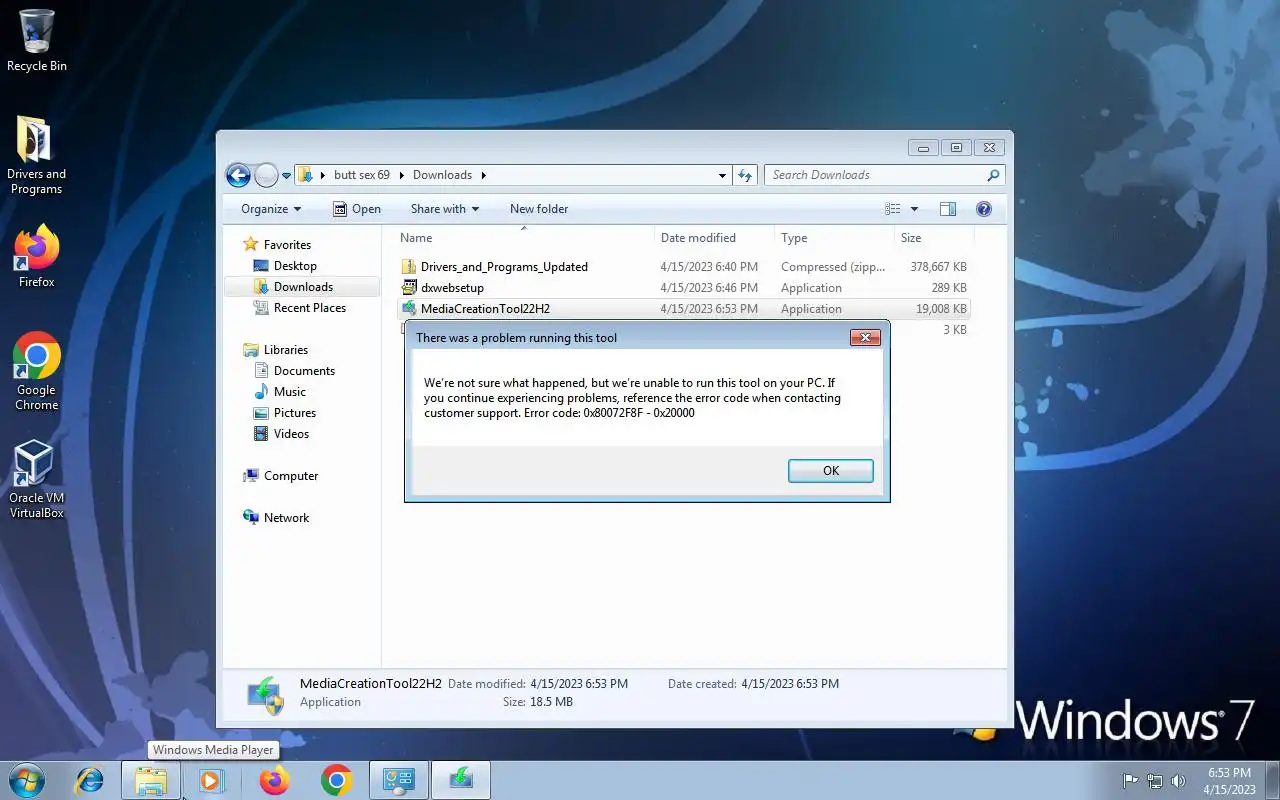Screen dimensions: 1280x800
Task: Click the Action Center flag tray icon
Action: [1131, 780]
